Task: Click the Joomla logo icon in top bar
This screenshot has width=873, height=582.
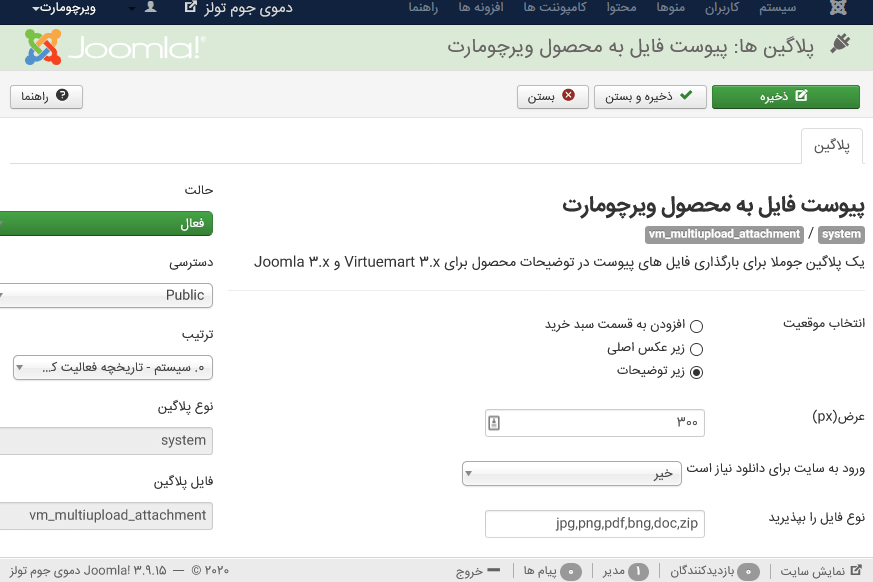Action: [838, 9]
